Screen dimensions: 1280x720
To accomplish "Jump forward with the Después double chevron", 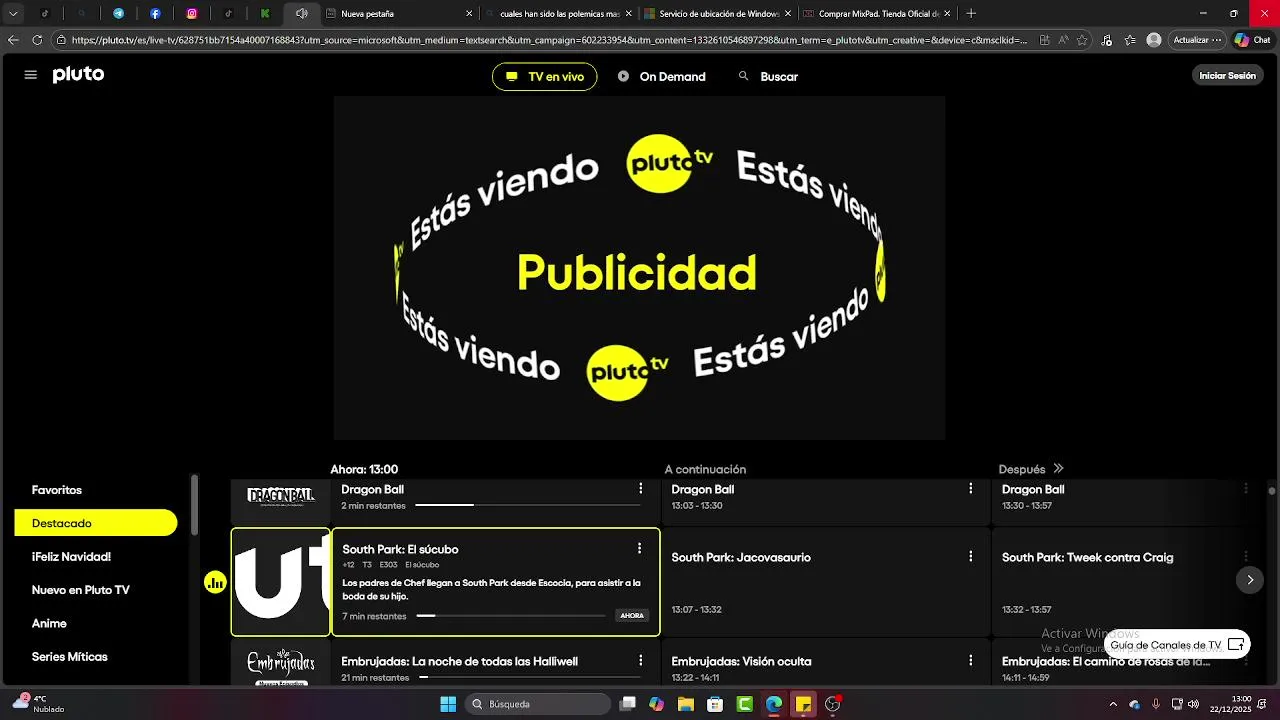I will tap(1058, 469).
